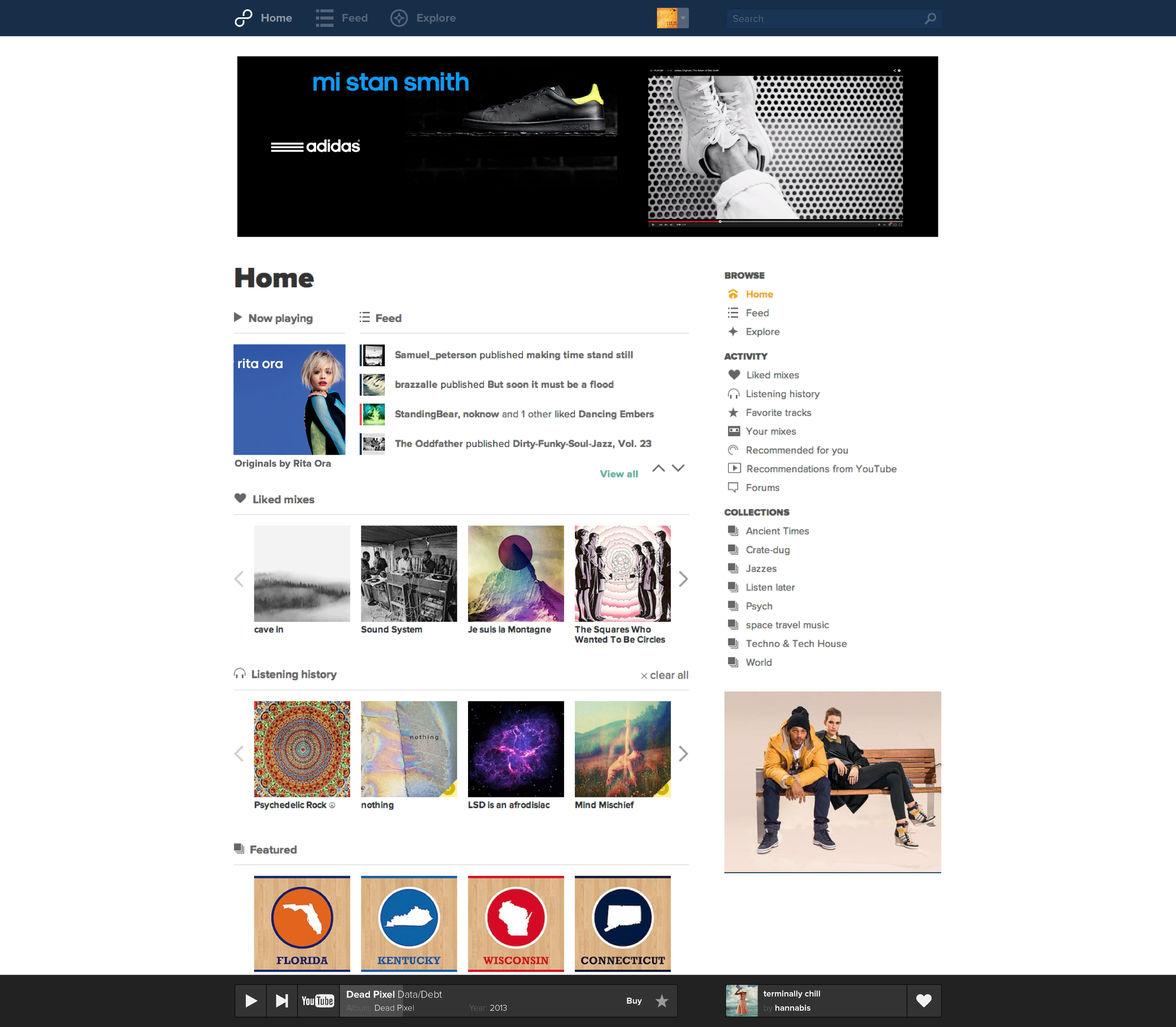Select Recommendations from YouTube in sidebar
This screenshot has width=1176, height=1027.
point(821,469)
